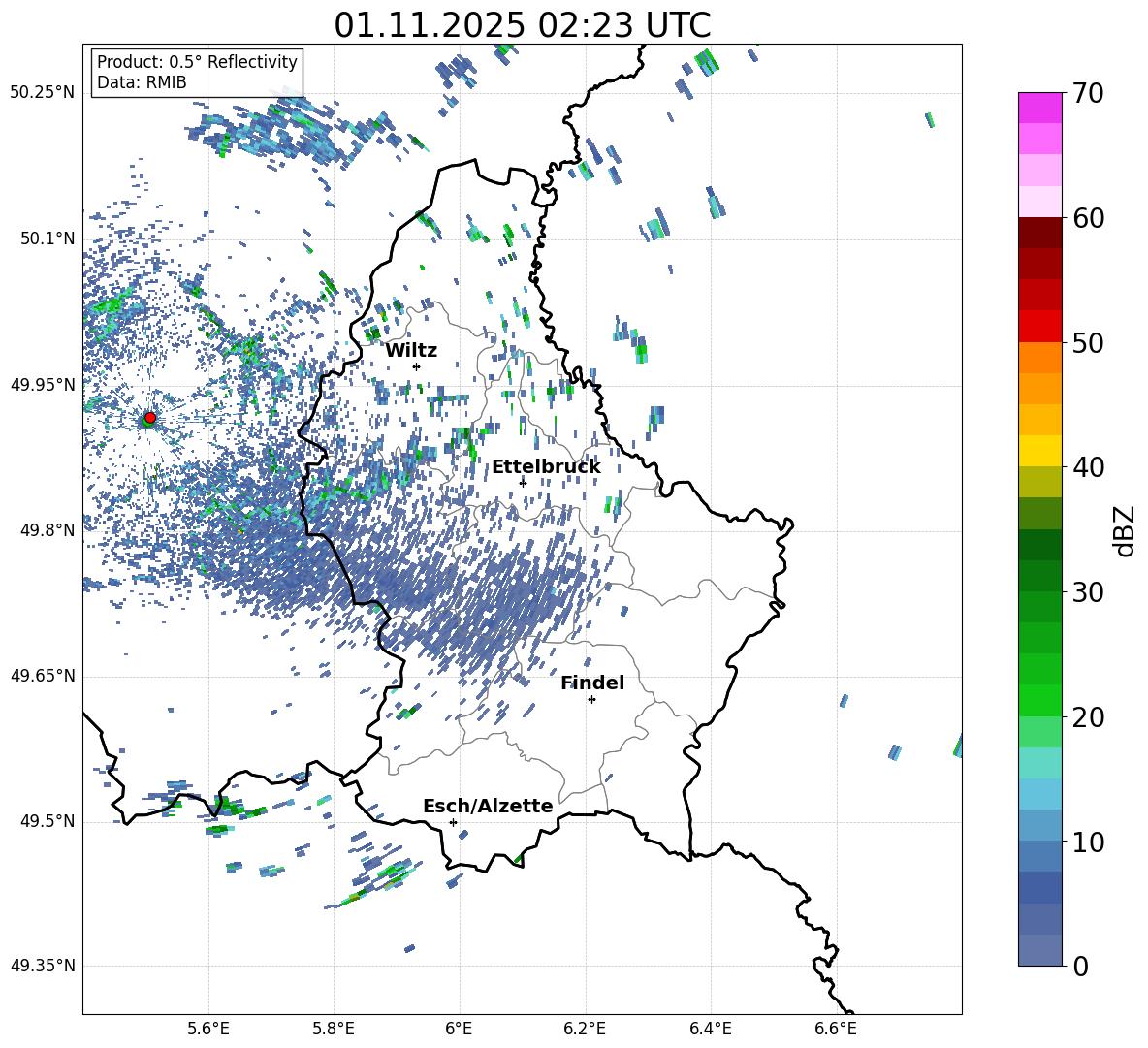
Task: Select the Findel city label
Action: click(x=591, y=683)
